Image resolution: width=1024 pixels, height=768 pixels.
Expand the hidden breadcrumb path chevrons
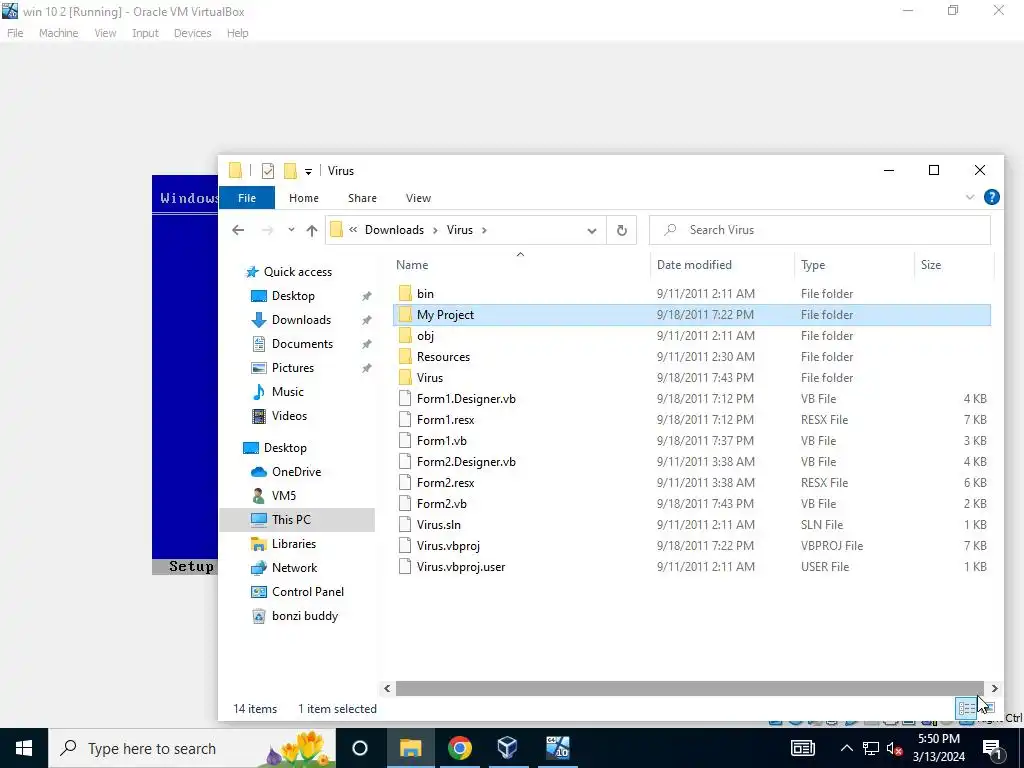tap(353, 230)
